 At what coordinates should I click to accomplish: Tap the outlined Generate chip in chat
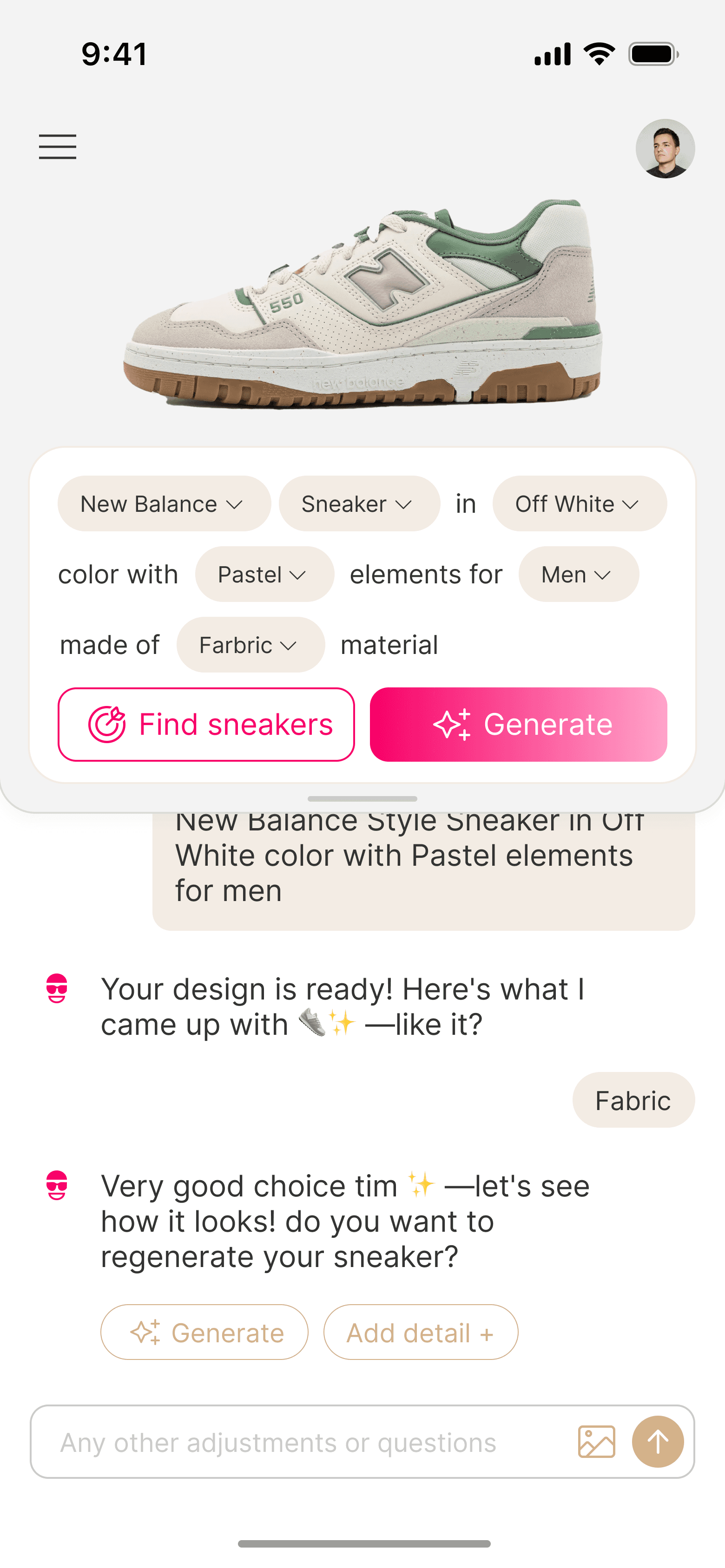204,1332
